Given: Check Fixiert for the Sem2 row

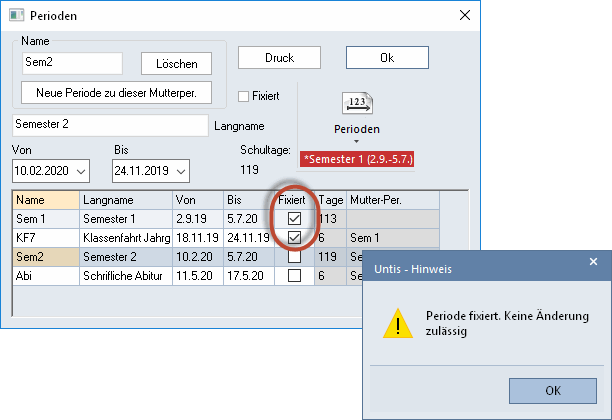Looking at the screenshot, I should [294, 256].
